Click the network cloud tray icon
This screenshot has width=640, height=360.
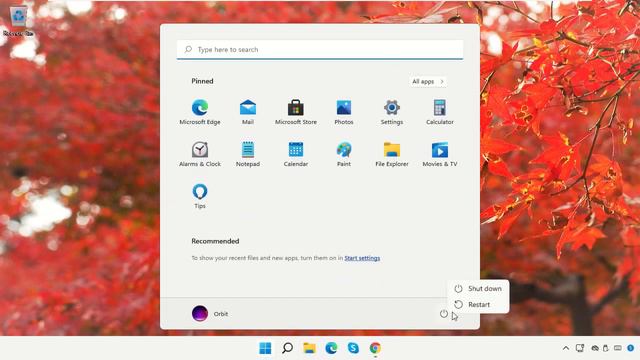point(595,348)
